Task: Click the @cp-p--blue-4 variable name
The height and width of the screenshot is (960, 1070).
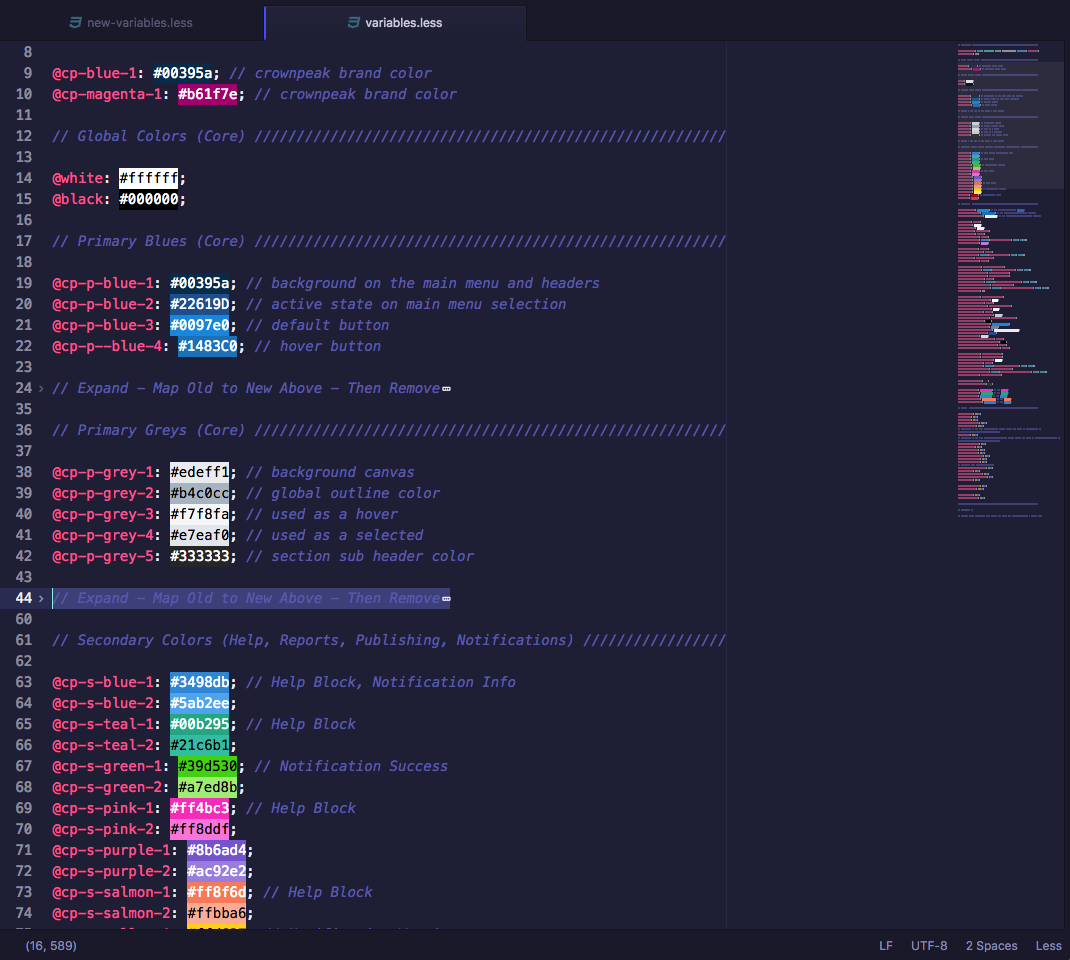Action: (x=107, y=347)
